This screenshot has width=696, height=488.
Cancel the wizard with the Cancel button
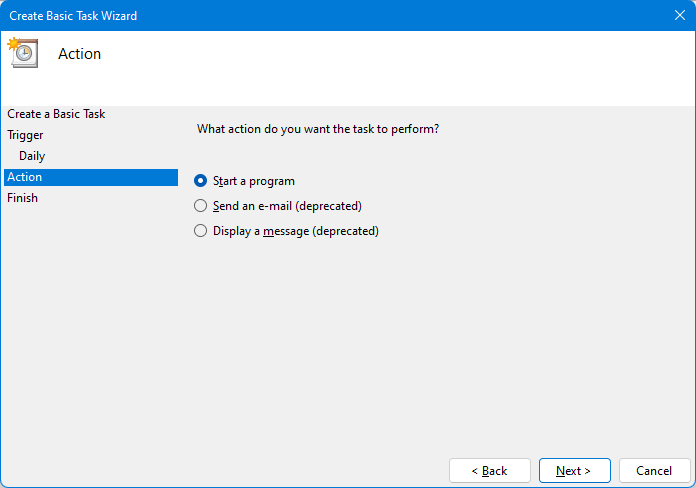click(654, 470)
